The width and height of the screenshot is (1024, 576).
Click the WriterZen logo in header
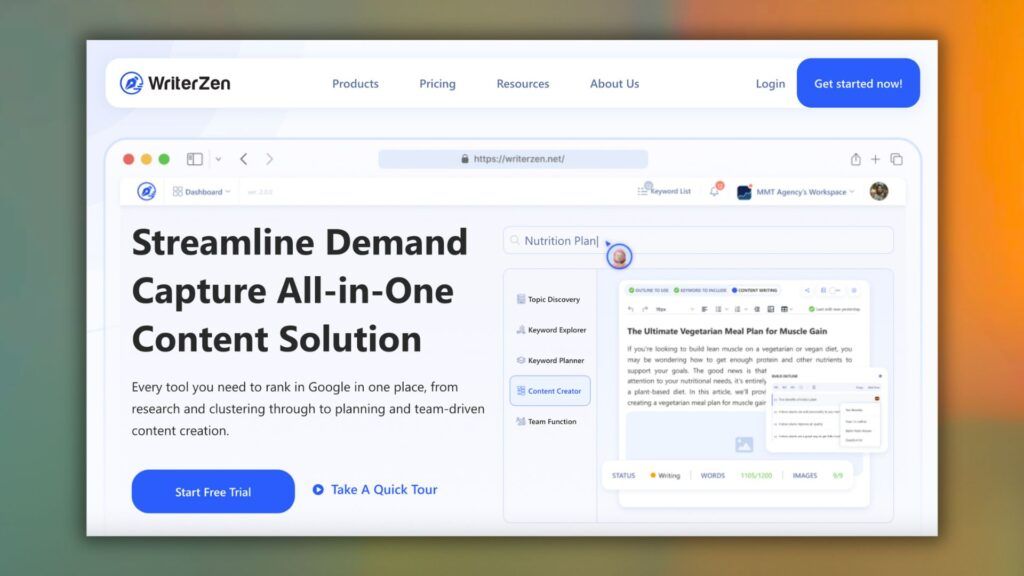coord(175,83)
